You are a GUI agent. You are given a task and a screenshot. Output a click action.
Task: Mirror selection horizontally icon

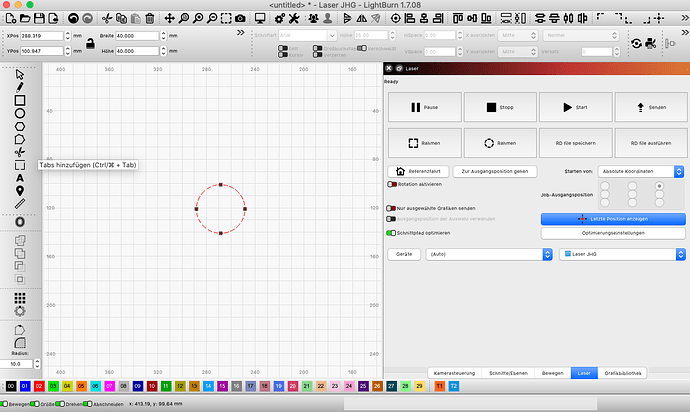[361, 18]
